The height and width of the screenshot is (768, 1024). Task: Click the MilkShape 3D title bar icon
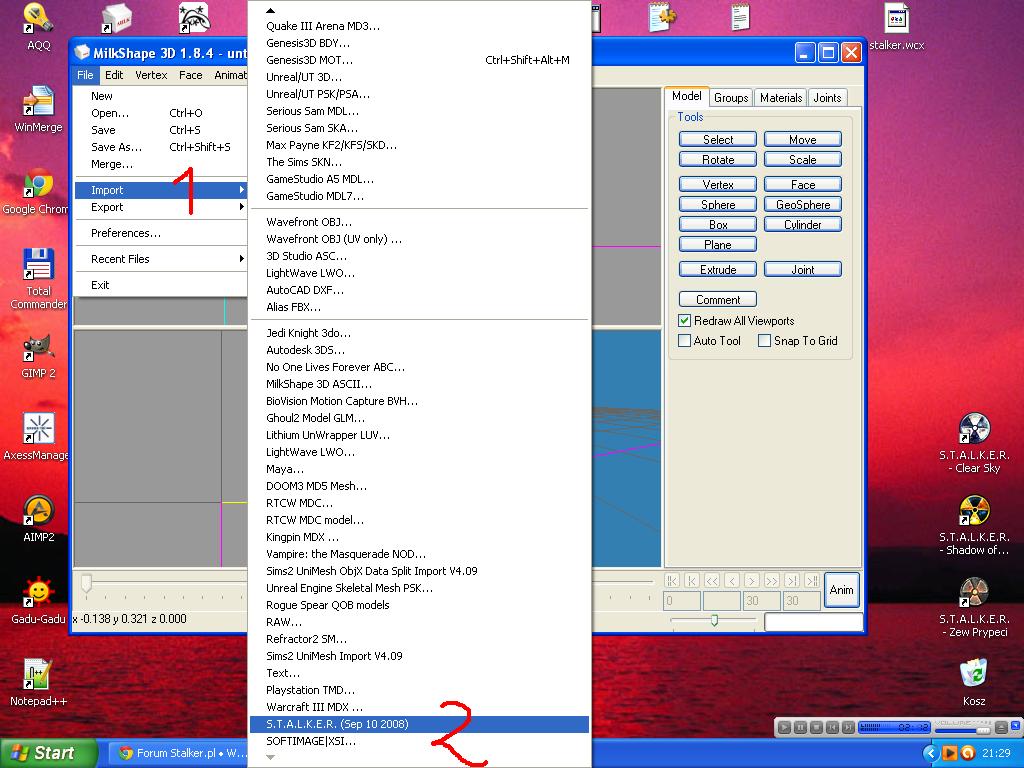coord(82,52)
